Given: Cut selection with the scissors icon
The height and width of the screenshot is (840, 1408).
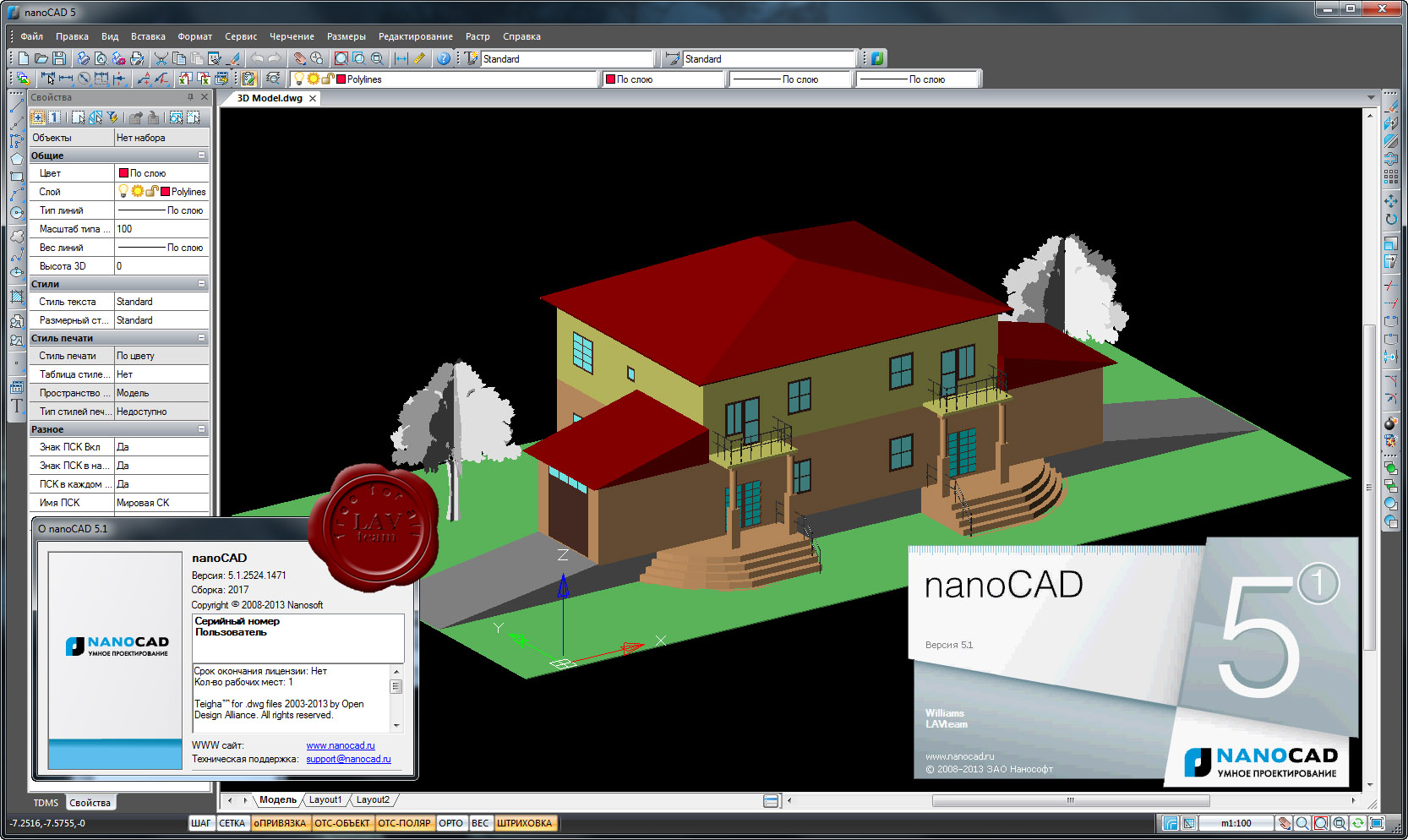Looking at the screenshot, I should tap(161, 58).
